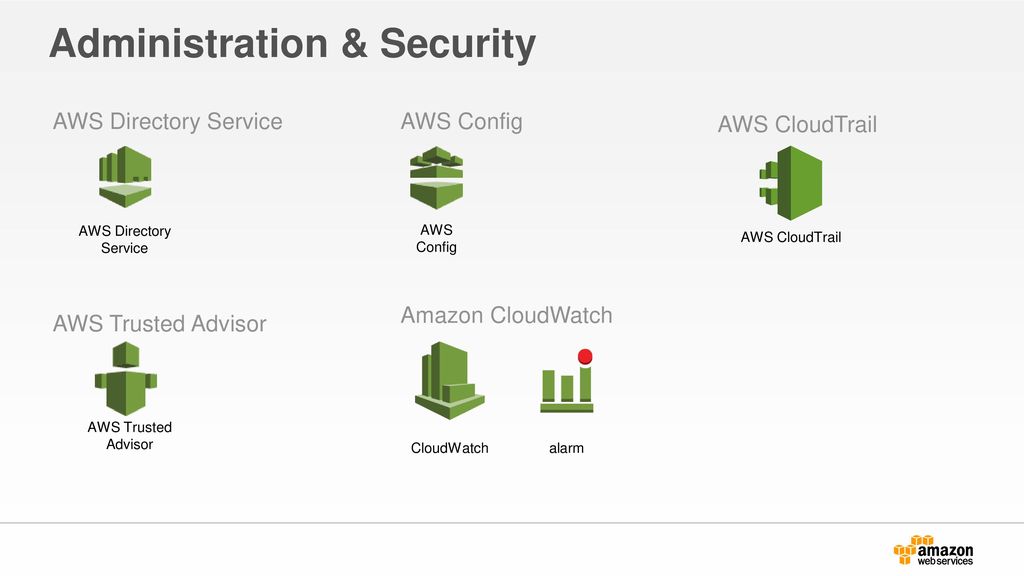
Task: Click the black AWS Config caption
Action: (436, 238)
